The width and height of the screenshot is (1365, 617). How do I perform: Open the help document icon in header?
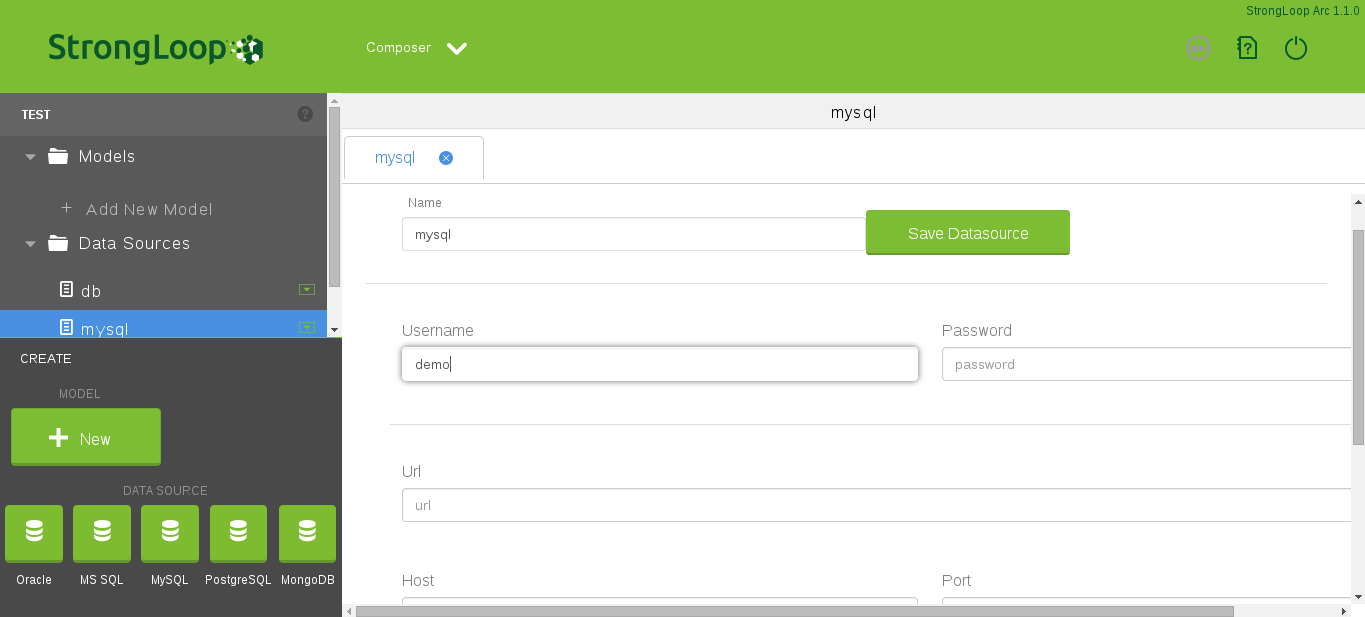pos(1247,48)
